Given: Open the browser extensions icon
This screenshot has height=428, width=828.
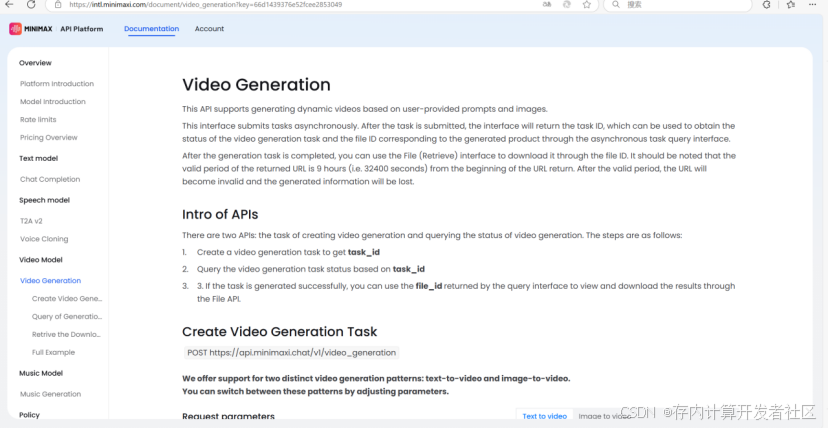Looking at the screenshot, I should (767, 4).
